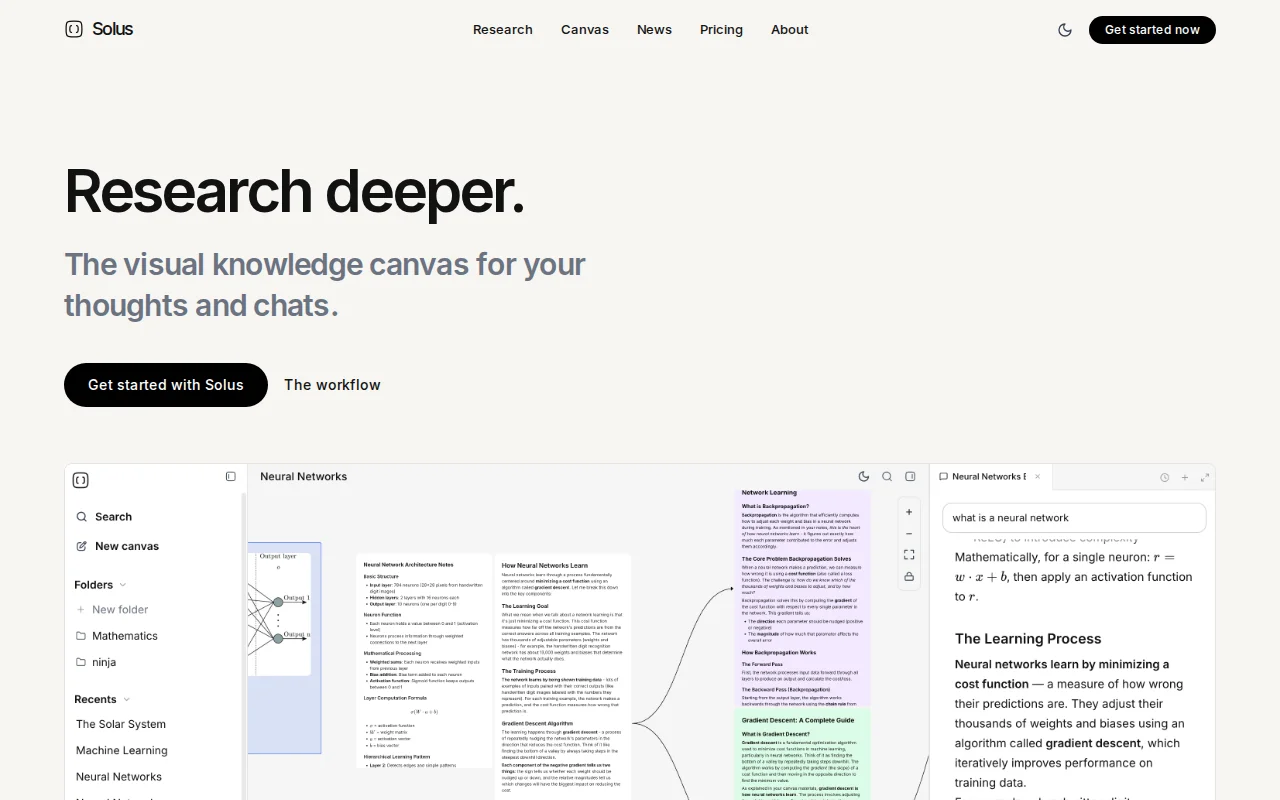Zoom in using the canvas plus control

pos(909,512)
